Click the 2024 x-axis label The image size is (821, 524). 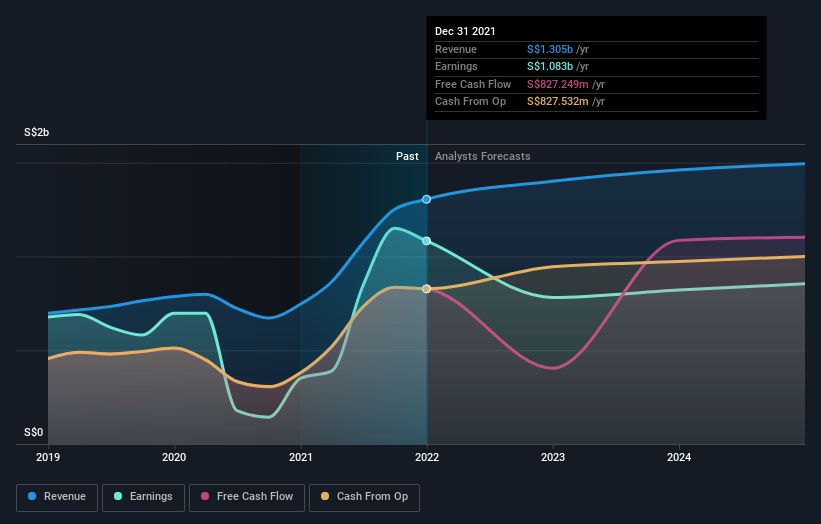point(679,457)
